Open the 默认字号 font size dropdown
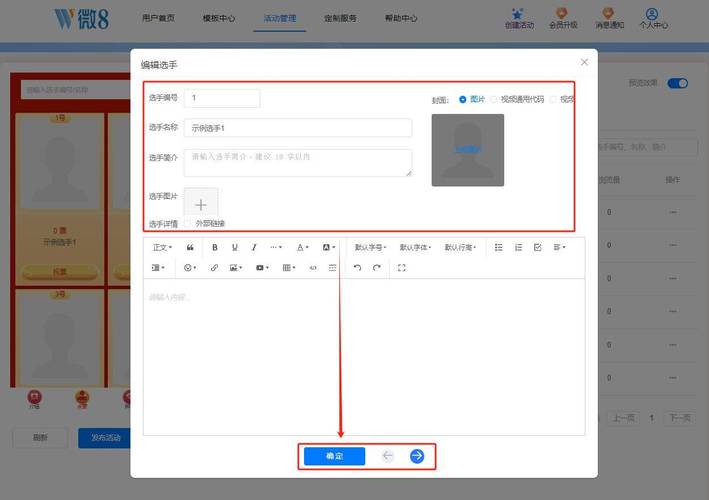The height and width of the screenshot is (500, 709). click(x=372, y=247)
